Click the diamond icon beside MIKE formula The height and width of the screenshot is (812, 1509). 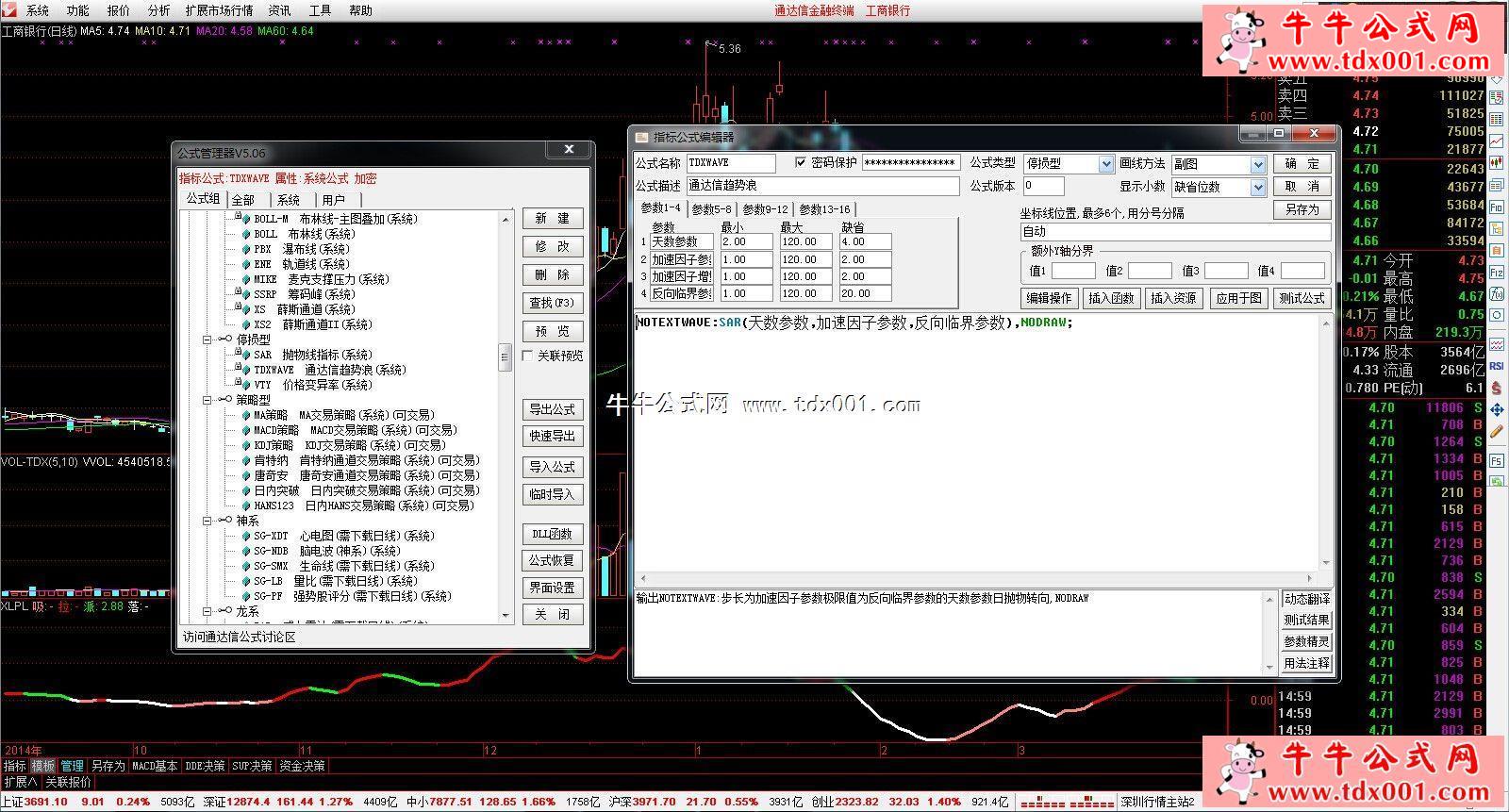click(x=246, y=279)
